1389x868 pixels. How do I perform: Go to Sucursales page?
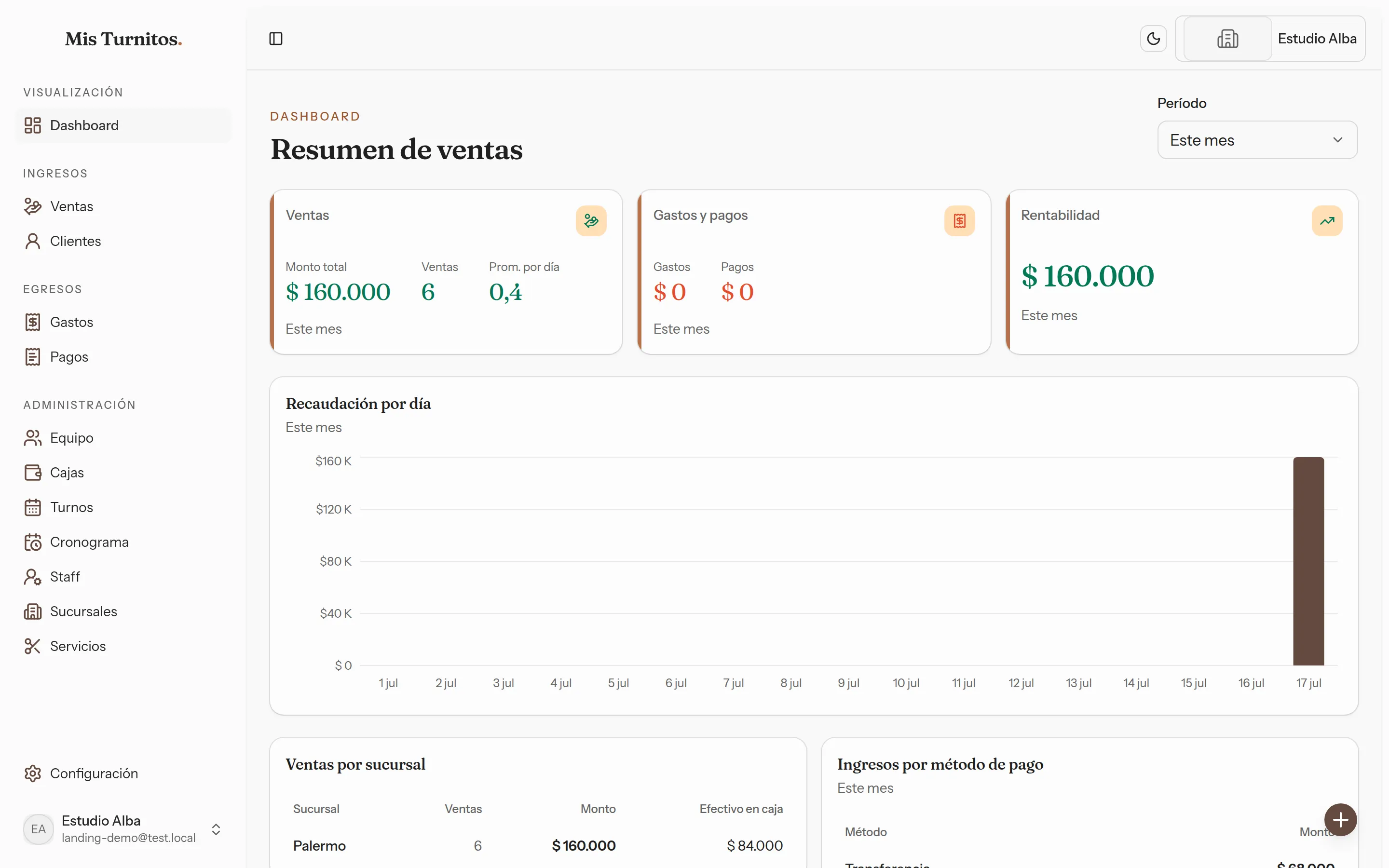(124, 611)
